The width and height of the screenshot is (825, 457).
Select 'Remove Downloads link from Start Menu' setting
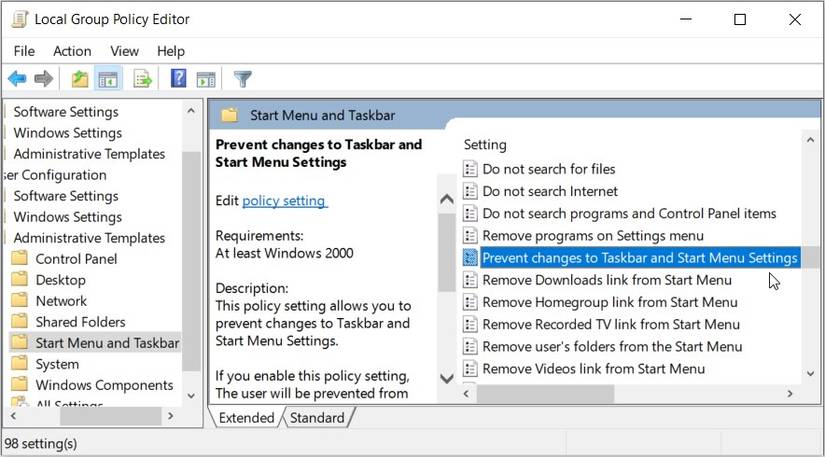tap(607, 280)
